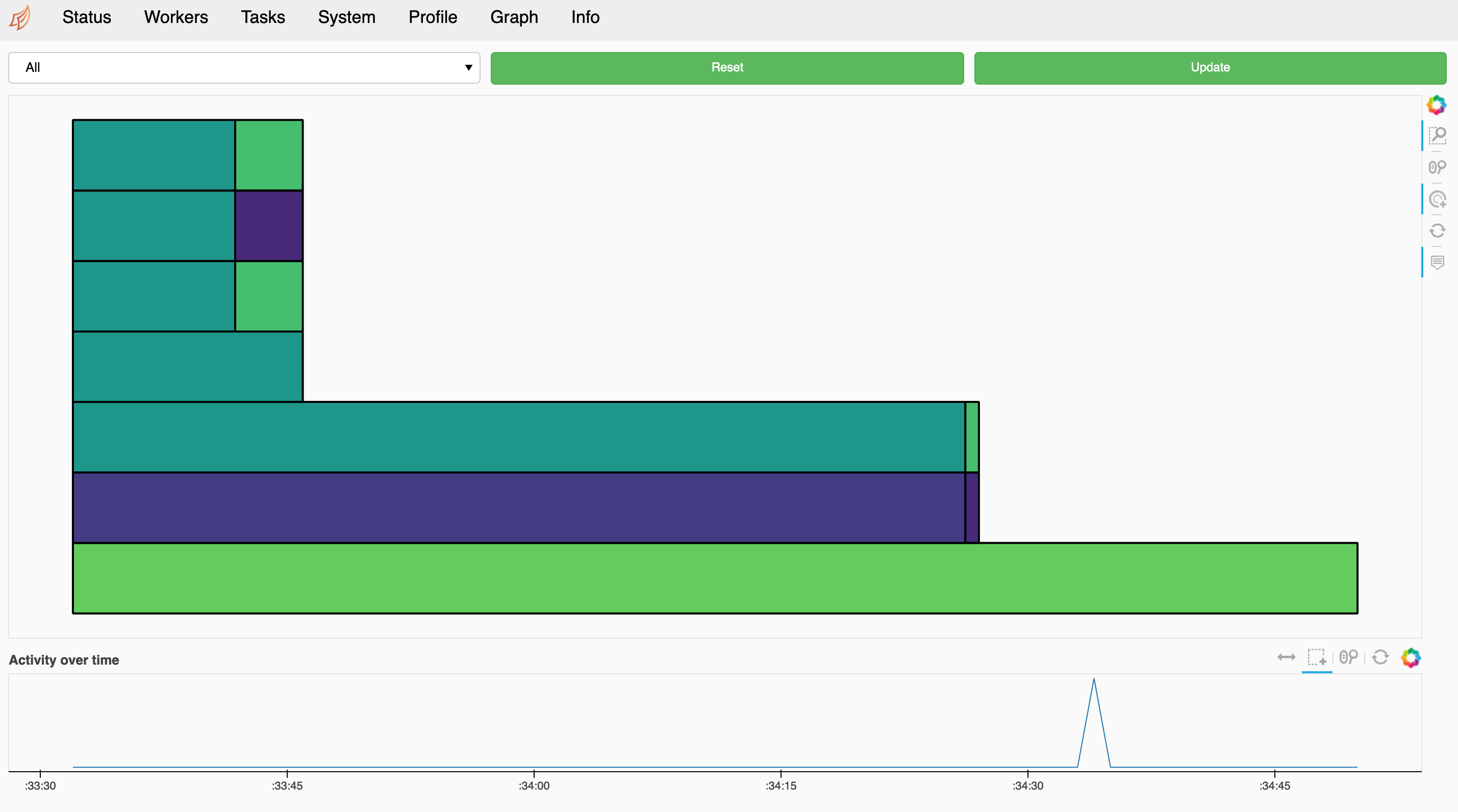
Task: Select the Box Zoom tool in the side toolbar
Action: (x=1437, y=135)
